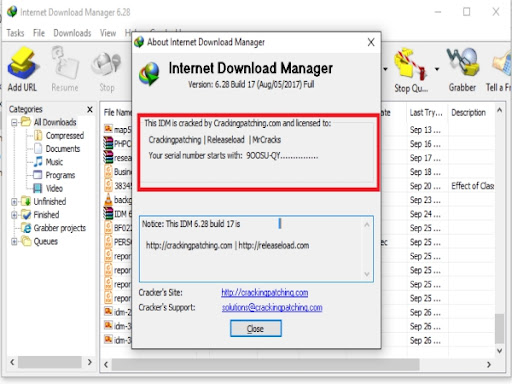
Task: Open the Downloads menu
Action: click(x=72, y=33)
